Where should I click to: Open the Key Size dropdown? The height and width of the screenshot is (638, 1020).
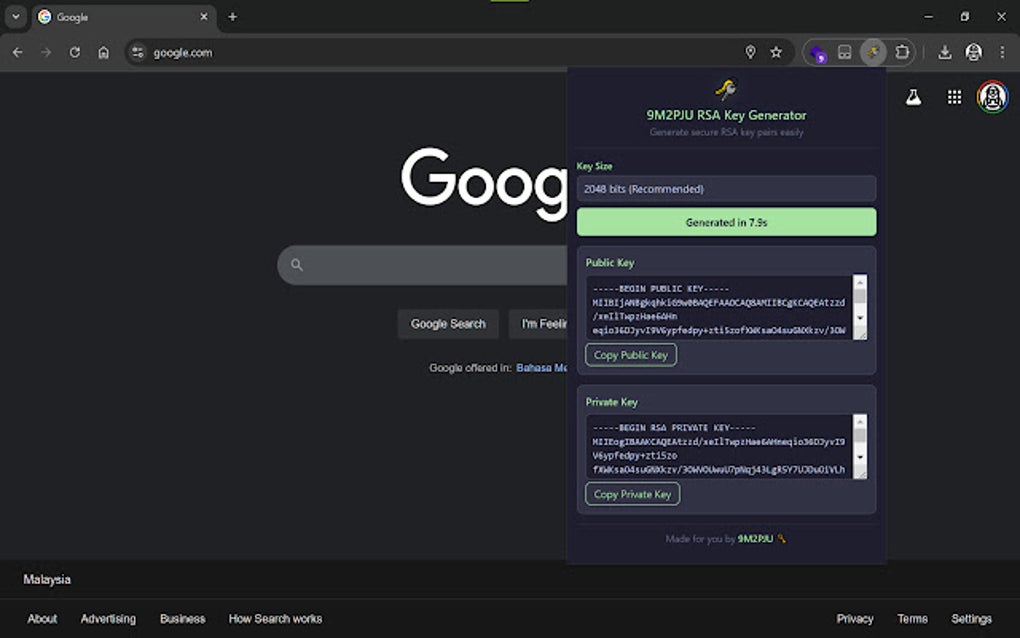click(x=725, y=188)
